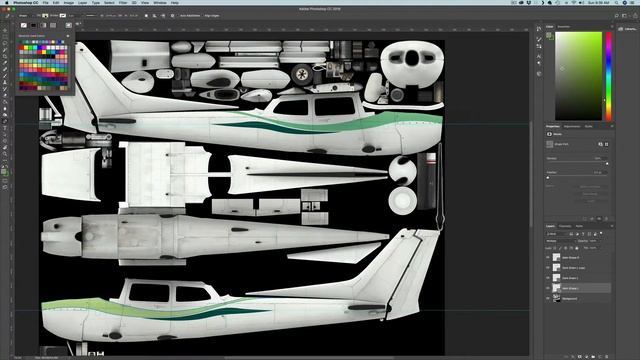Choose the Gradient fill icon

(x=43, y=25)
